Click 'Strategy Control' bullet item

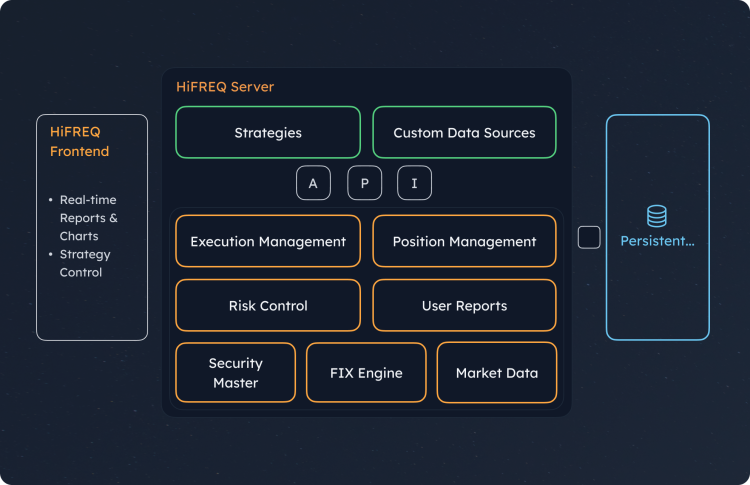[x=85, y=263]
